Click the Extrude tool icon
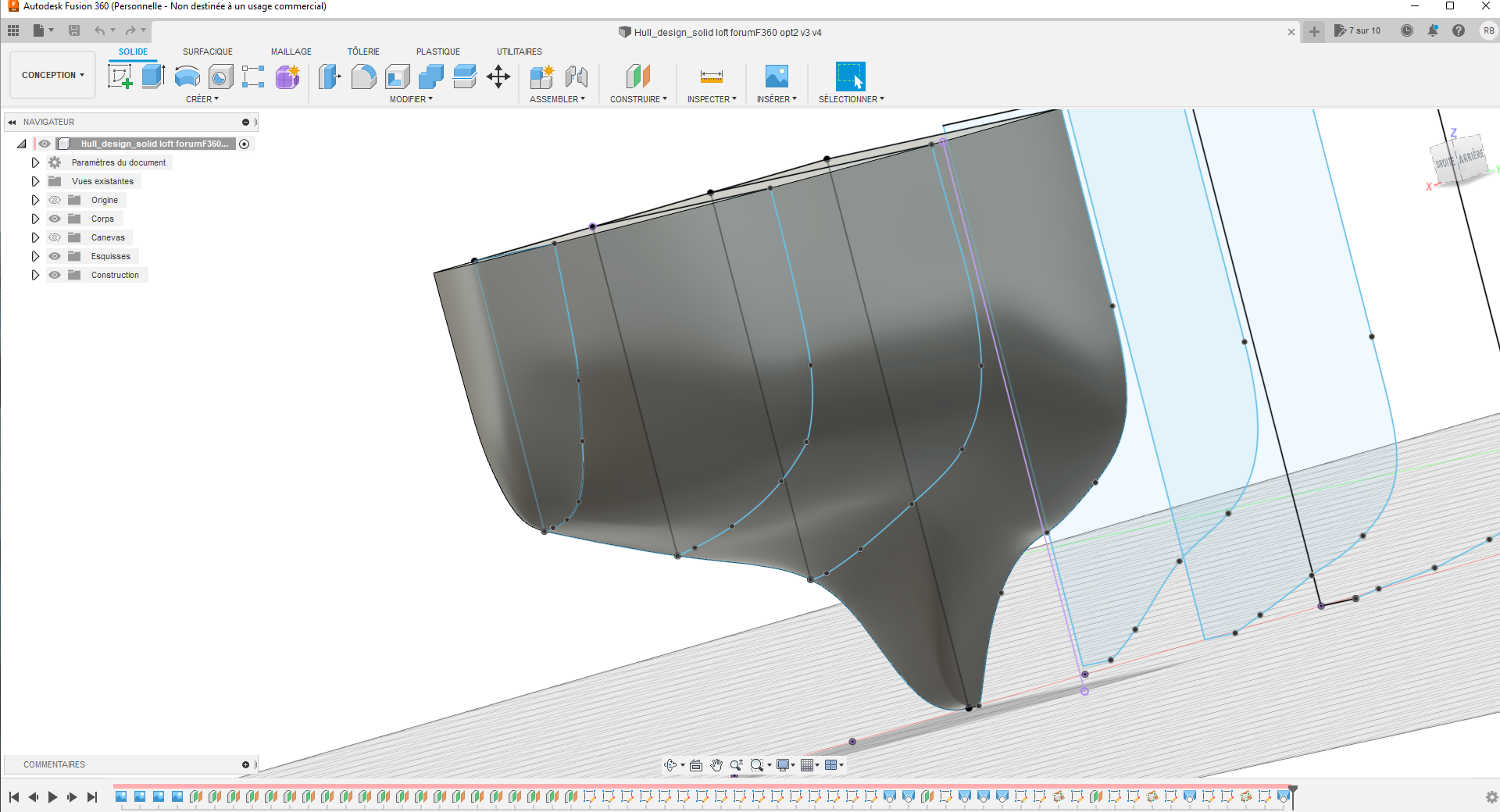The height and width of the screenshot is (812, 1500). [x=153, y=77]
